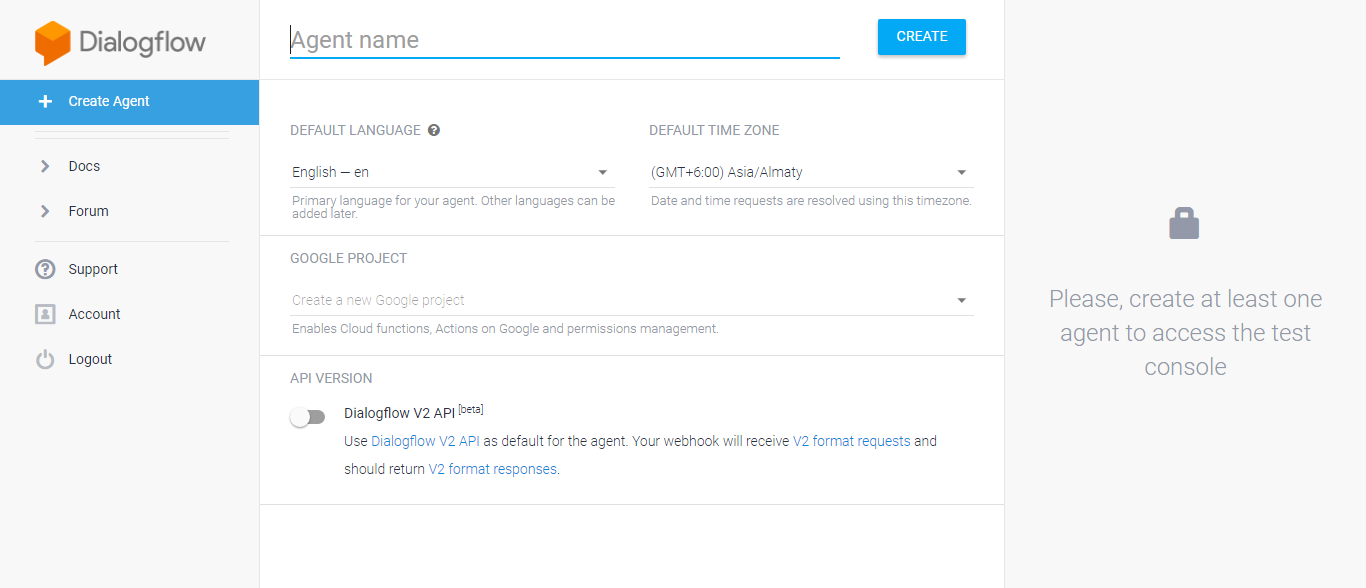Click the 'Dialogflow V2 API [beta]' label
This screenshot has height=588, width=1366.
pyautogui.click(x=414, y=412)
